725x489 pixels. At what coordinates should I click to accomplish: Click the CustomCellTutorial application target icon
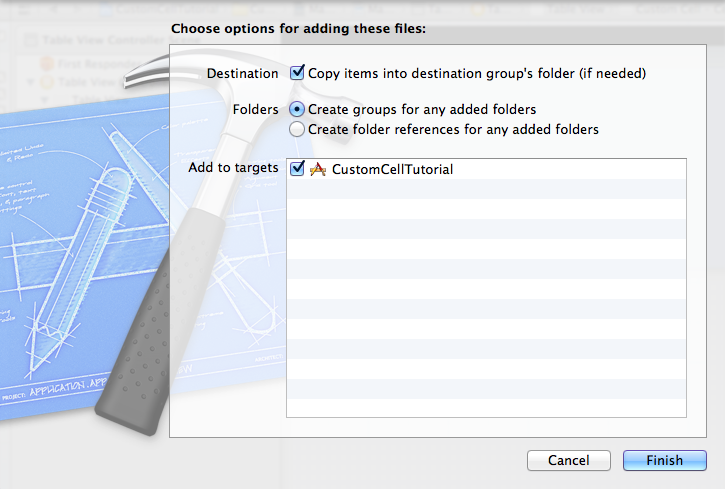318,170
